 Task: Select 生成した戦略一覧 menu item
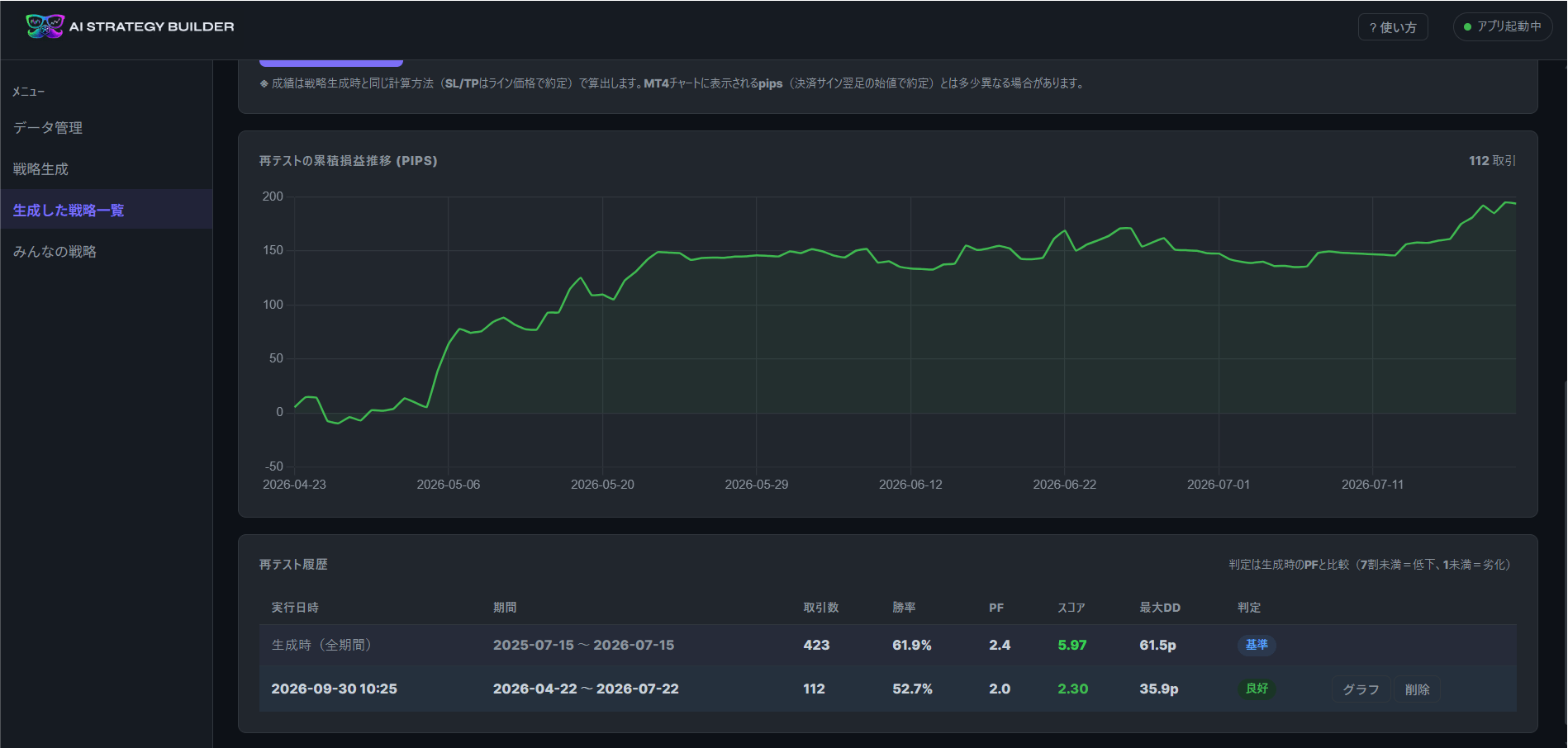tap(106, 210)
